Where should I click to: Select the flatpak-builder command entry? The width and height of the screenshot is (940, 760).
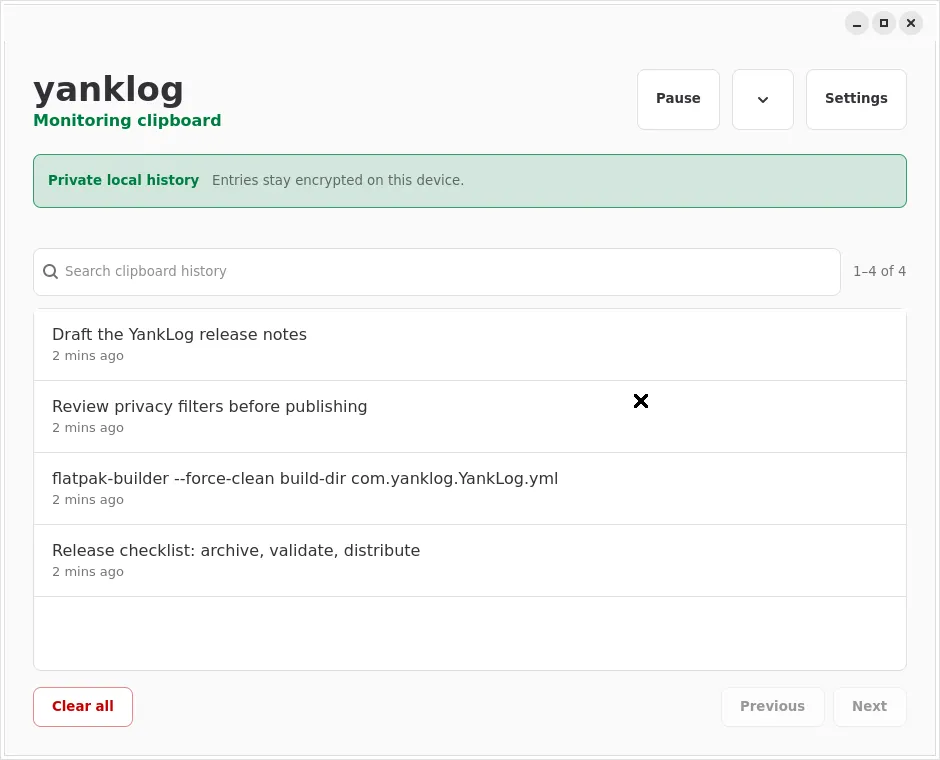click(x=470, y=488)
